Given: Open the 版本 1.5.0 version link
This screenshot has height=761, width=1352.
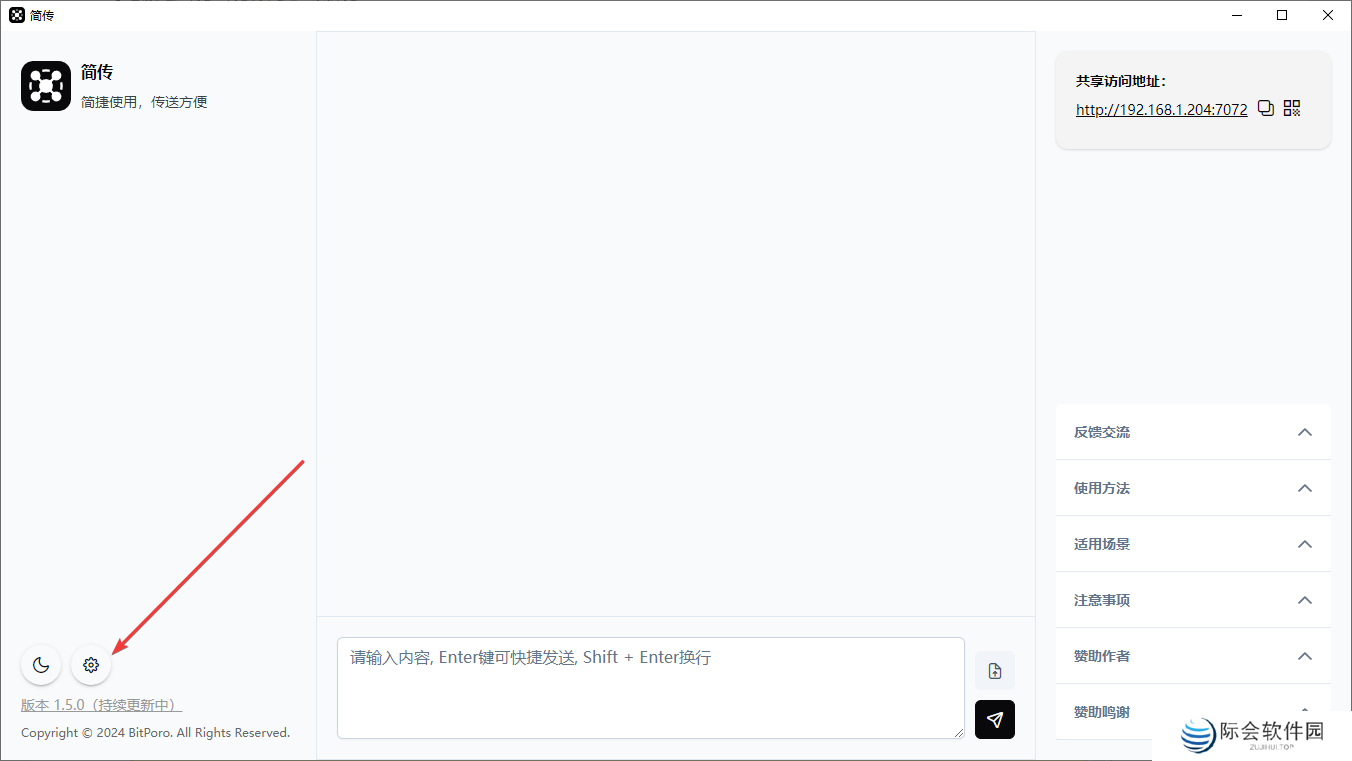Looking at the screenshot, I should 101,705.
